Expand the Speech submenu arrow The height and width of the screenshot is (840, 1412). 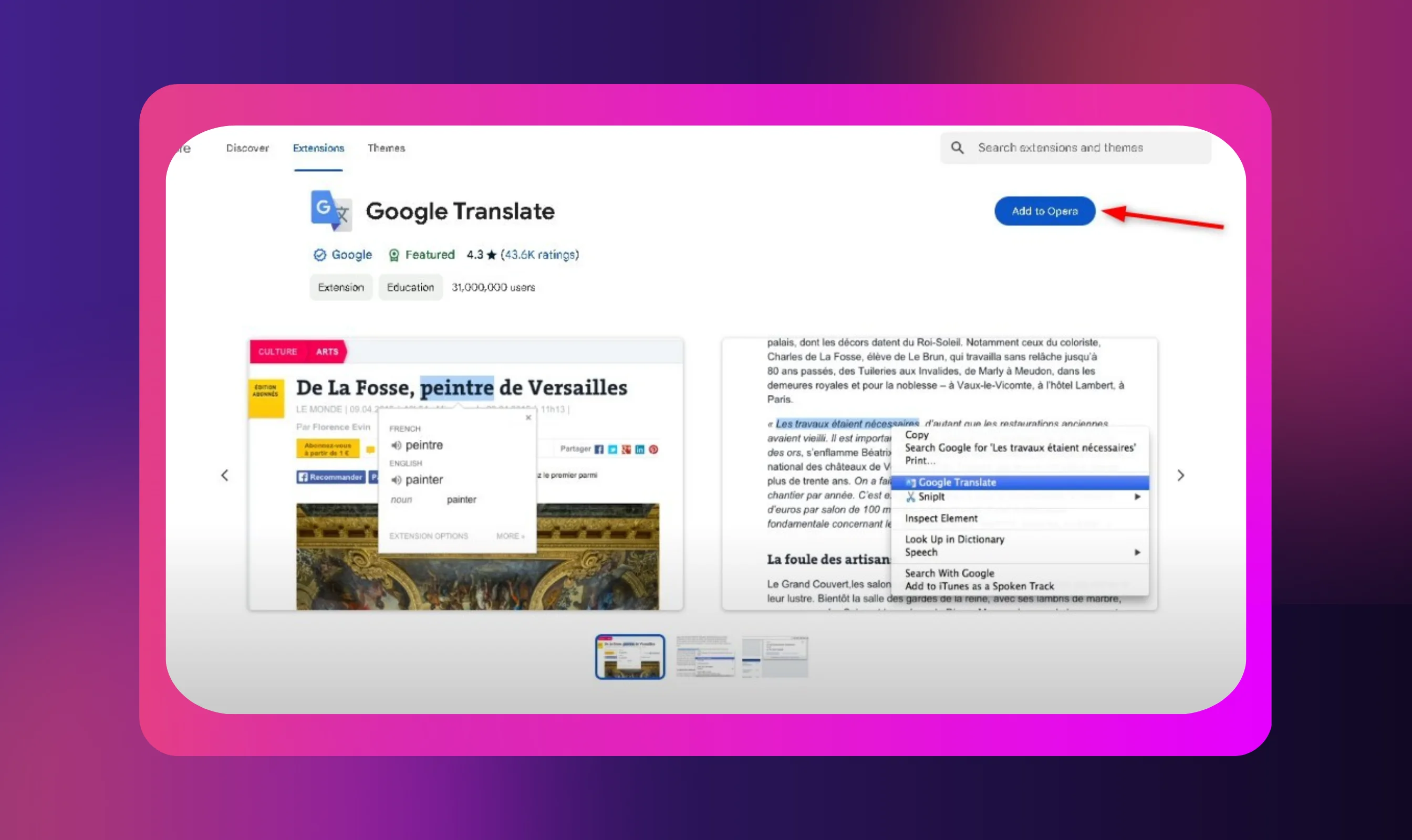tap(1138, 552)
